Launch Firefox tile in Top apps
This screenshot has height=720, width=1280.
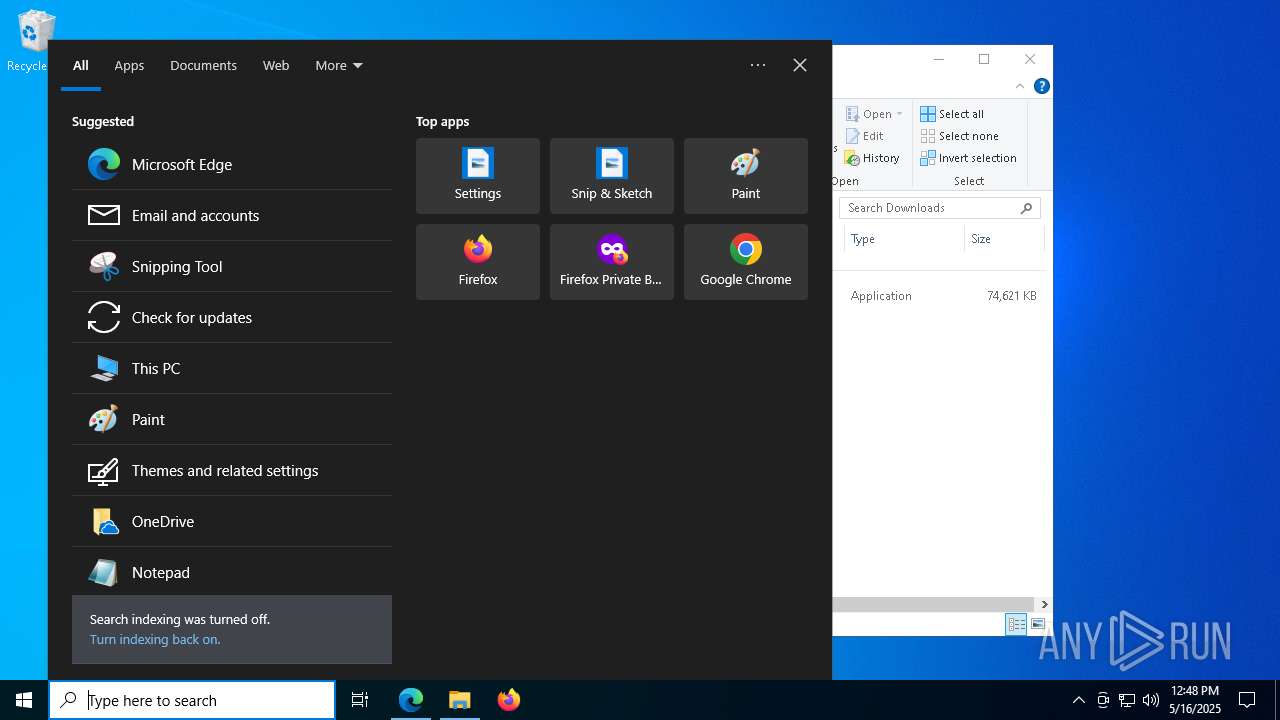(478, 262)
